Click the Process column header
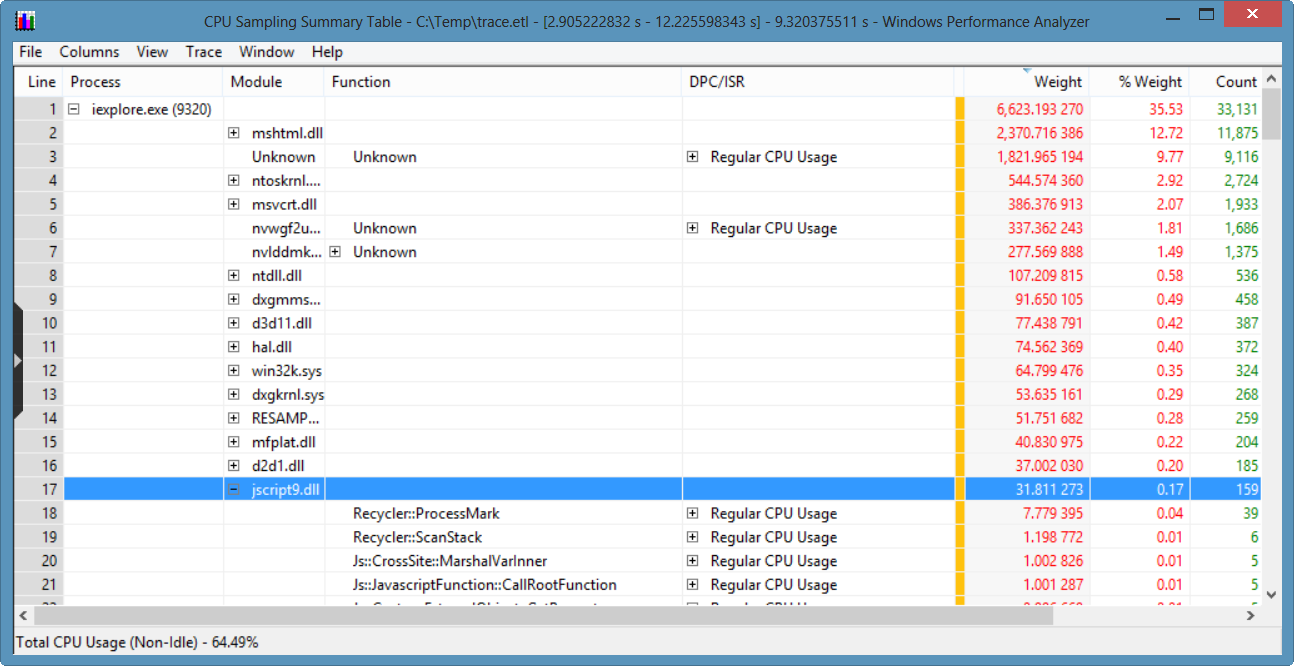 (x=144, y=82)
